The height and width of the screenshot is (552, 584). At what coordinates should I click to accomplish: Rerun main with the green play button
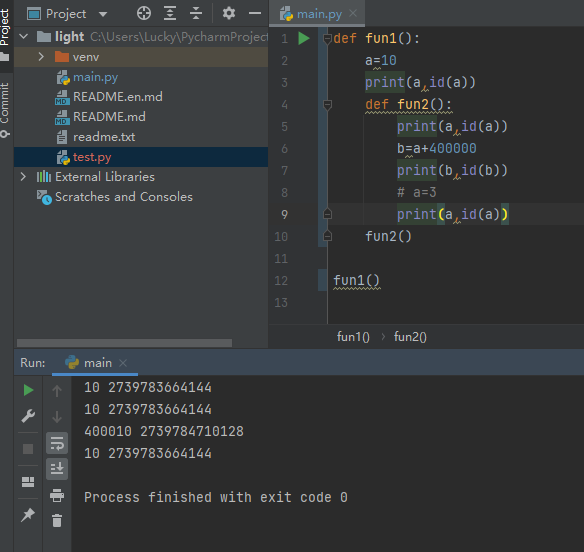coord(28,390)
